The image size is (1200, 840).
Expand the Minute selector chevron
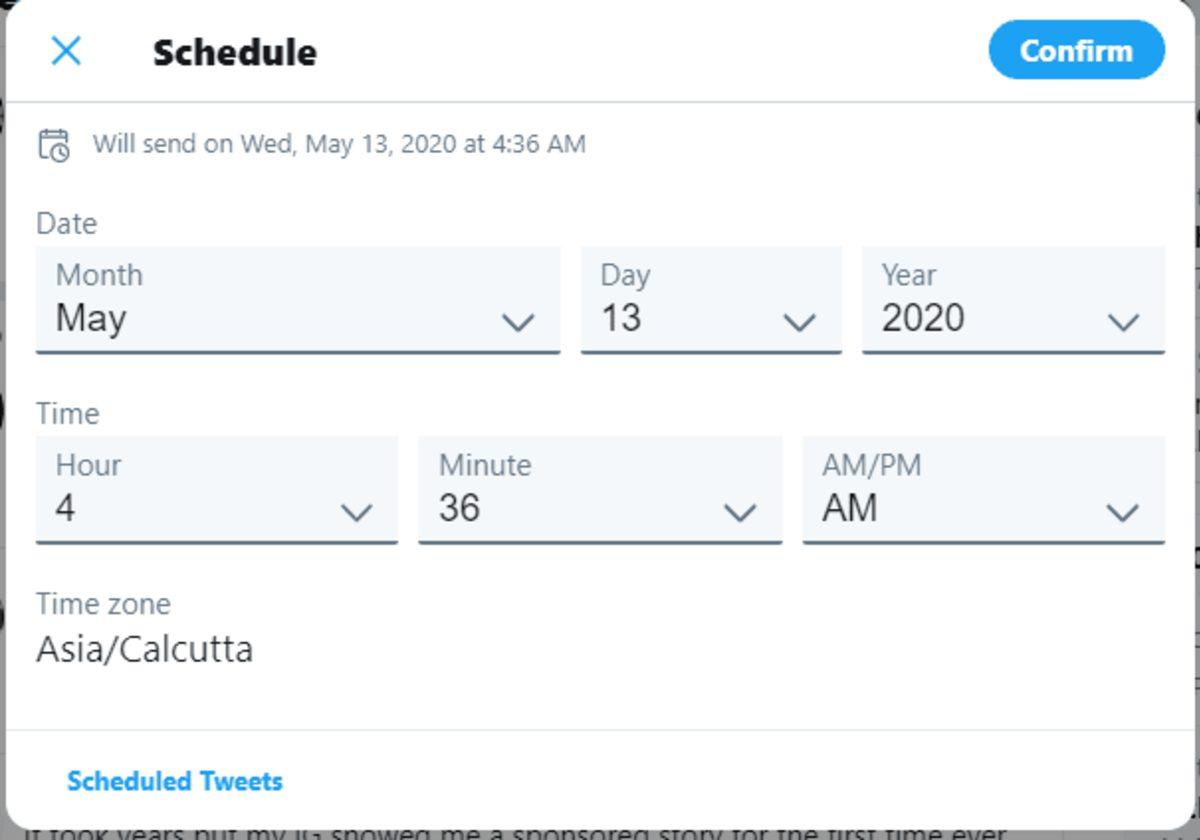tap(740, 512)
